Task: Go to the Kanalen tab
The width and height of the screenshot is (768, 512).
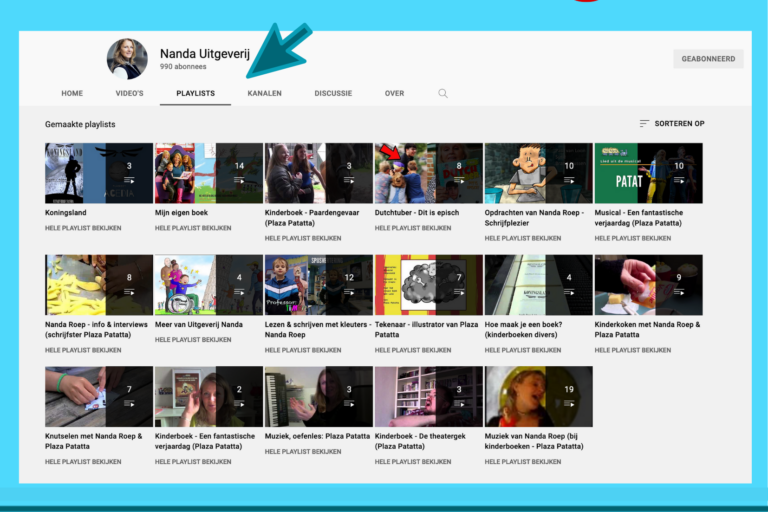Action: point(264,94)
